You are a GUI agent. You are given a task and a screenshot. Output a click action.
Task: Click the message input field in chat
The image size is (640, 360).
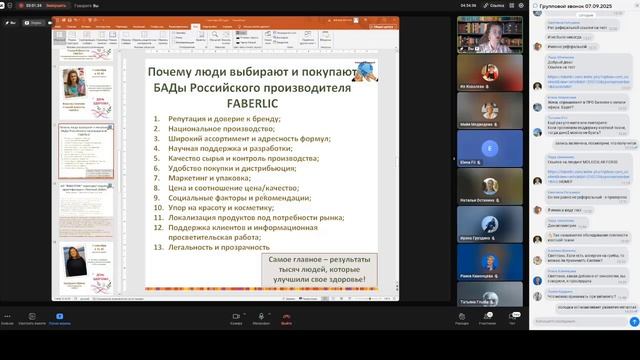[x=580, y=322]
